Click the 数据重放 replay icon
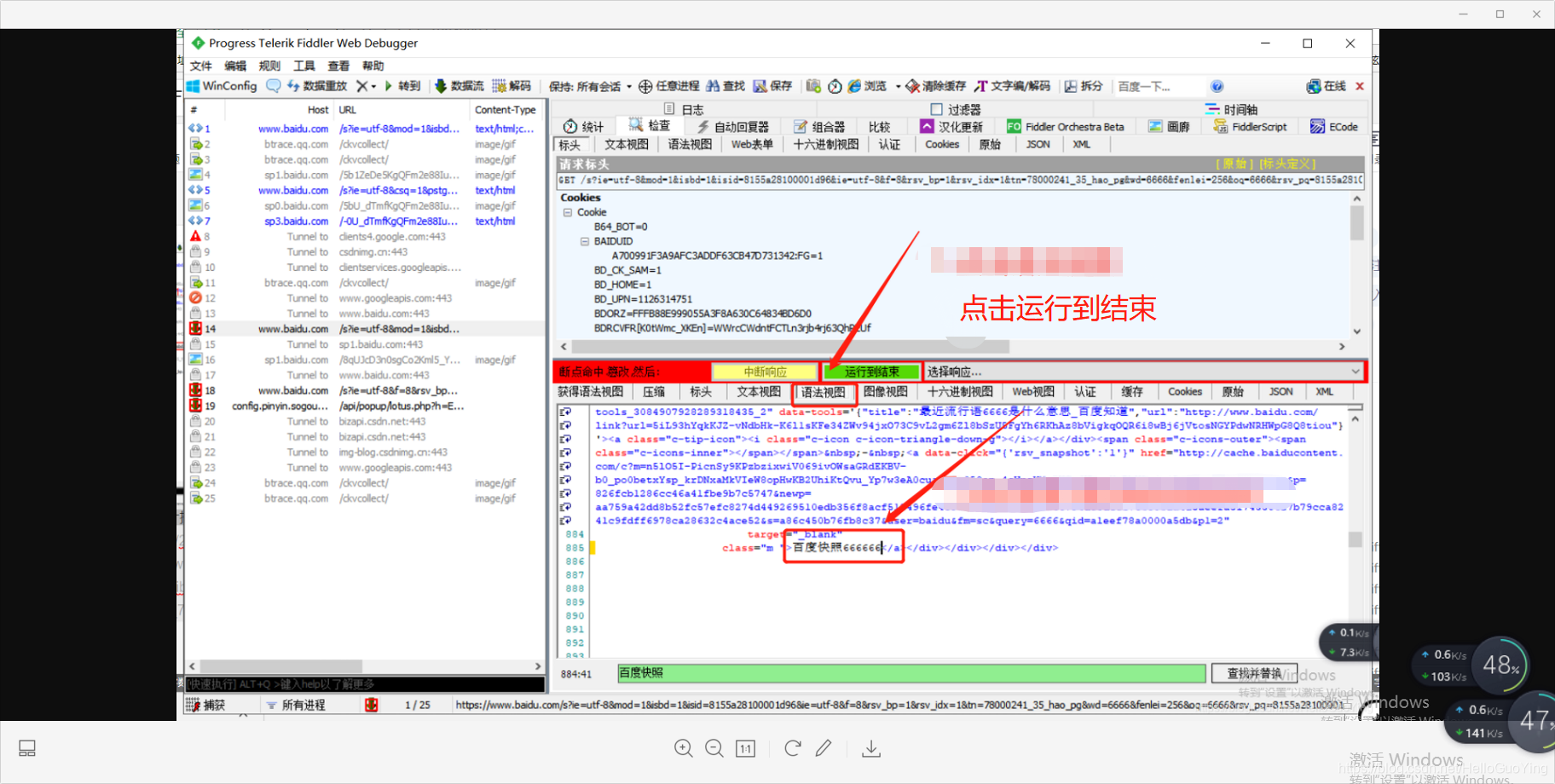The height and width of the screenshot is (784, 1555). pyautogui.click(x=293, y=86)
